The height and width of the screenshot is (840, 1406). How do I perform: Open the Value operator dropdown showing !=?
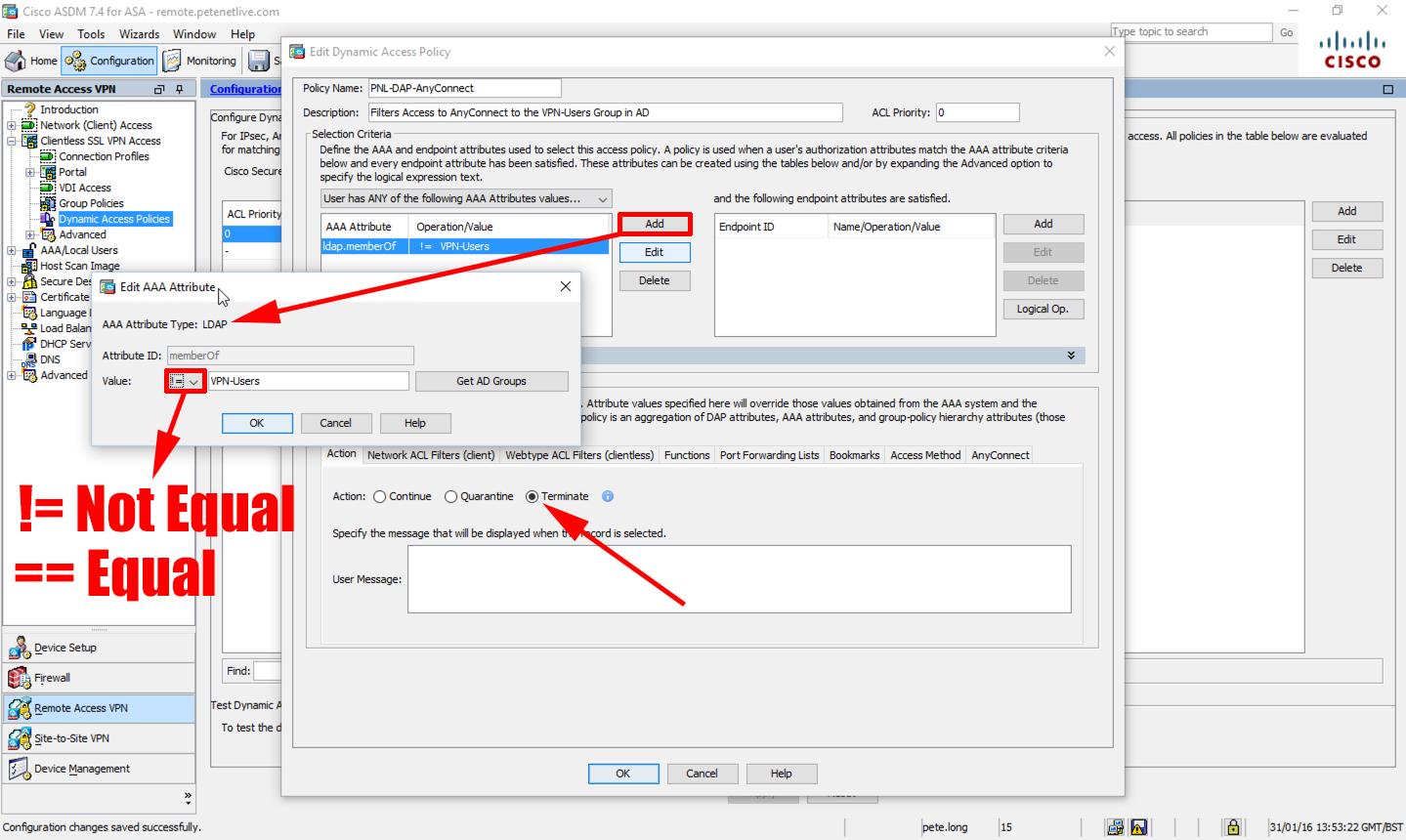click(185, 381)
